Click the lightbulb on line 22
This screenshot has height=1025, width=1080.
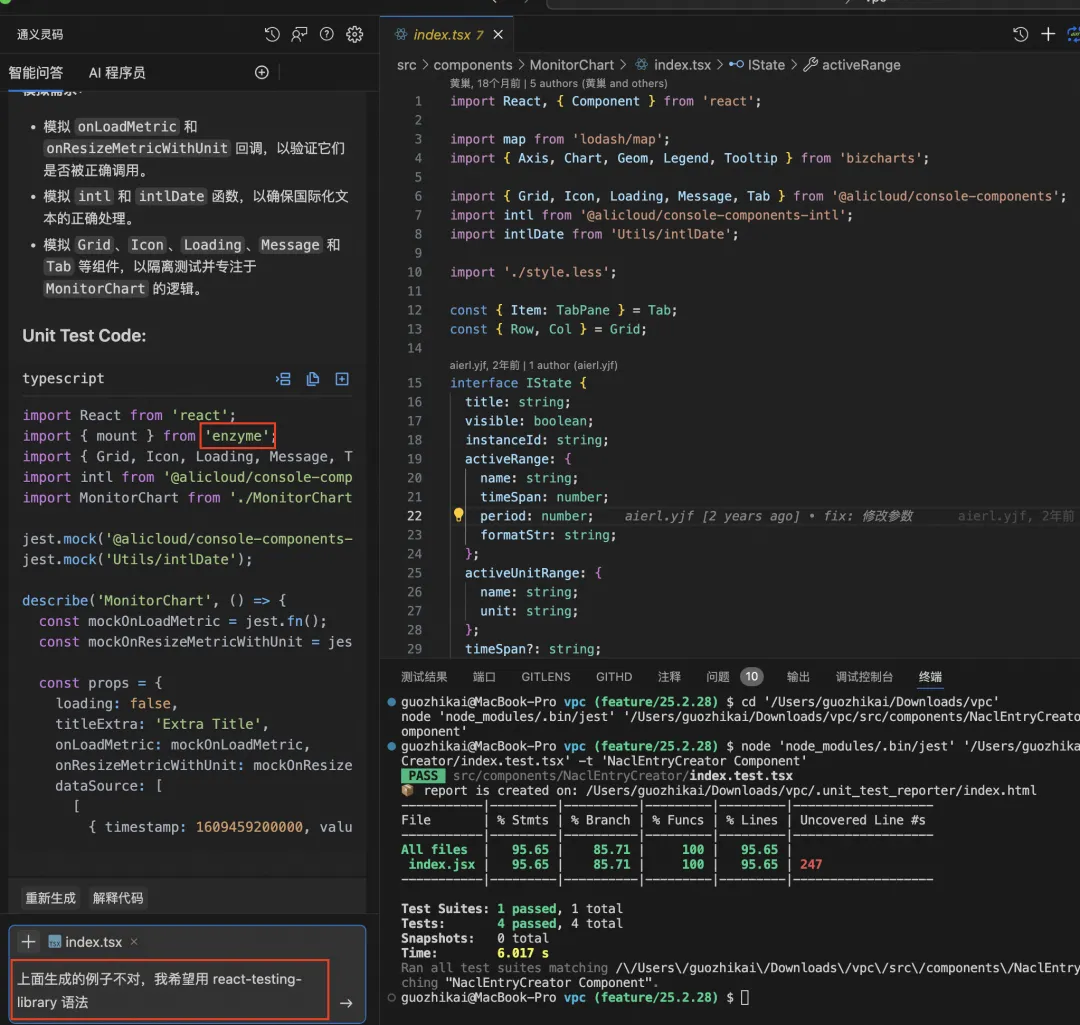[x=459, y=516]
